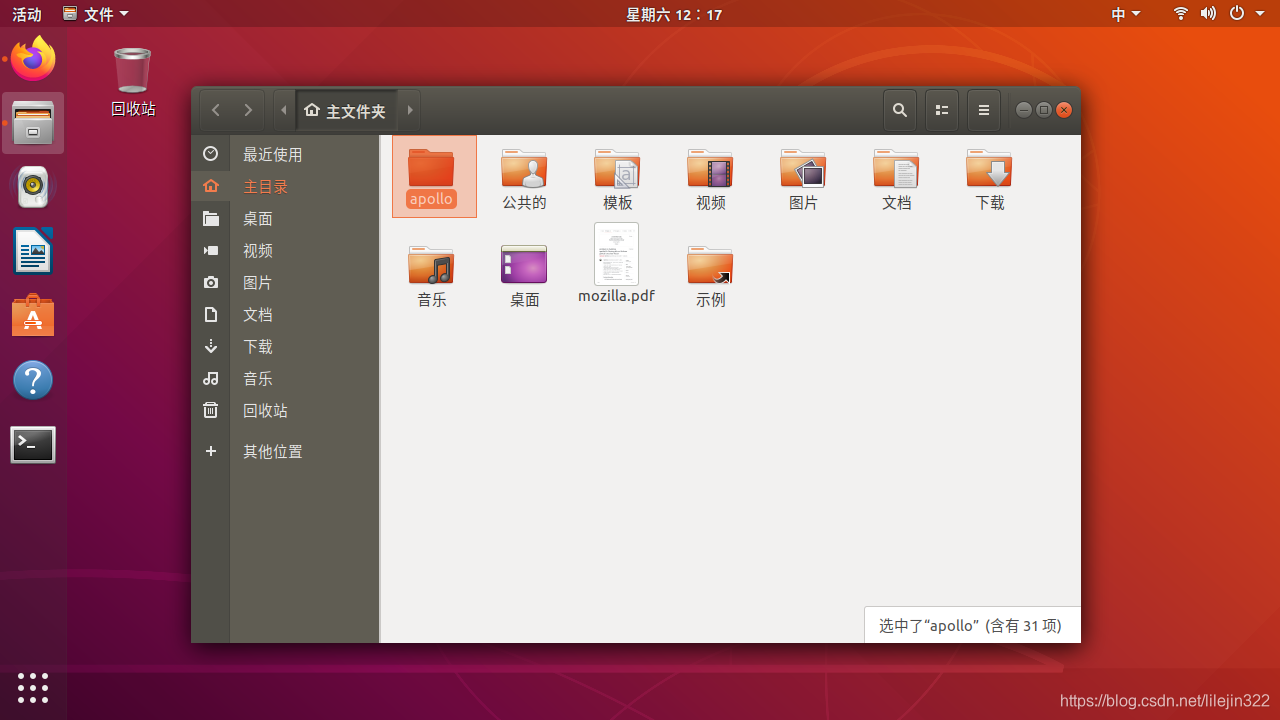The width and height of the screenshot is (1280, 720).
Task: Open the hamburger menu button
Action: (x=984, y=110)
